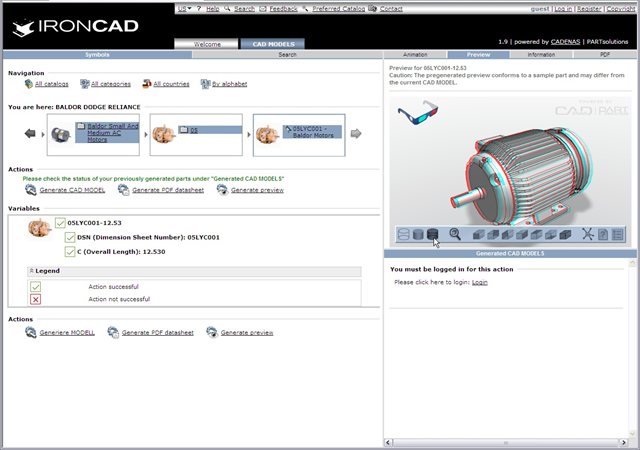Click the horizontal scrollbar right arrow
Image resolution: width=640 pixels, height=450 pixels.
point(623,443)
